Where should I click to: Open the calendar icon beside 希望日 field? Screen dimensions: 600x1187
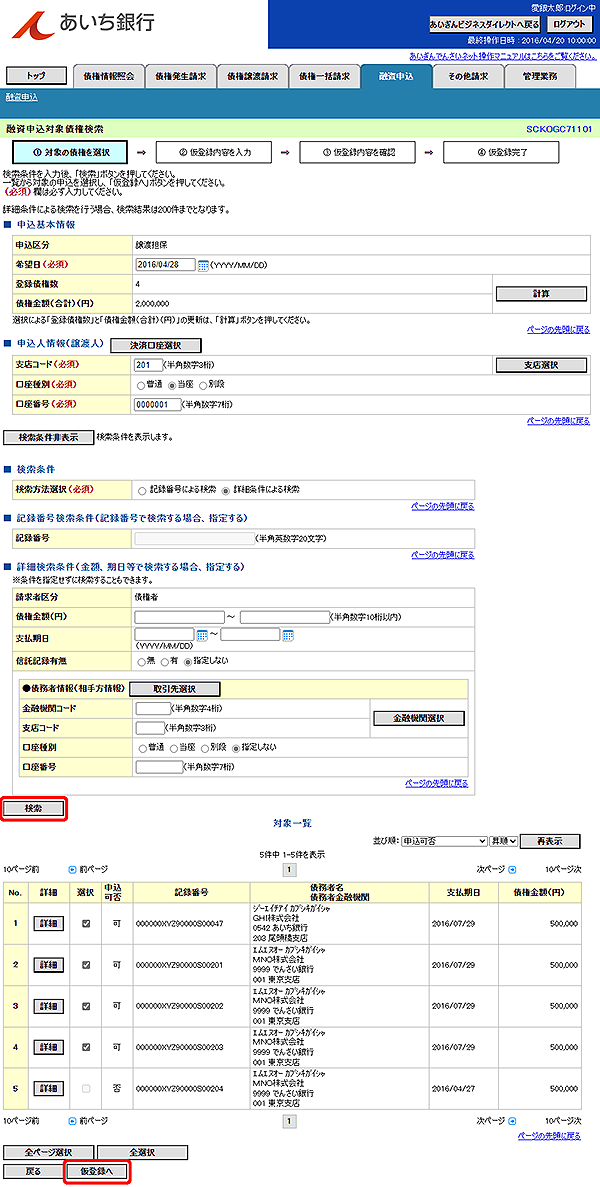pos(202,265)
